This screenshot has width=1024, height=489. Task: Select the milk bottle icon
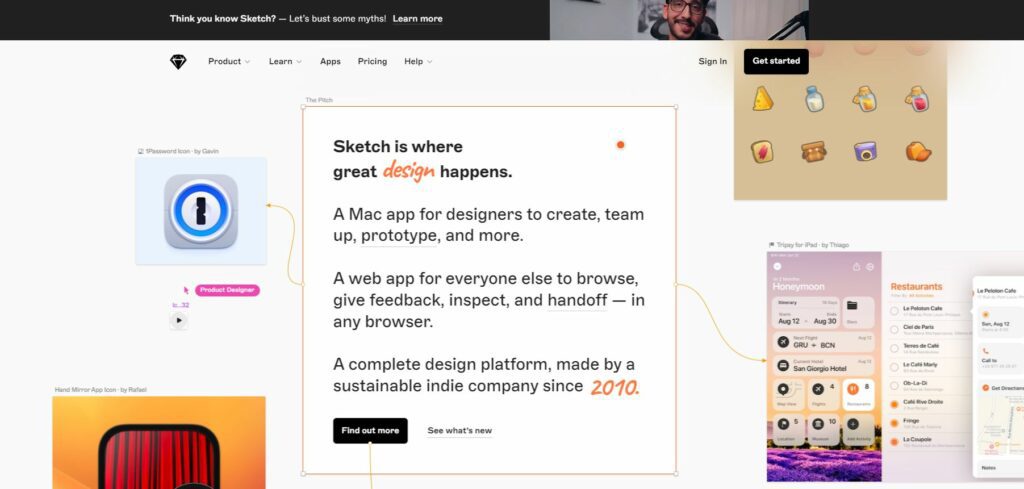pyautogui.click(x=814, y=99)
